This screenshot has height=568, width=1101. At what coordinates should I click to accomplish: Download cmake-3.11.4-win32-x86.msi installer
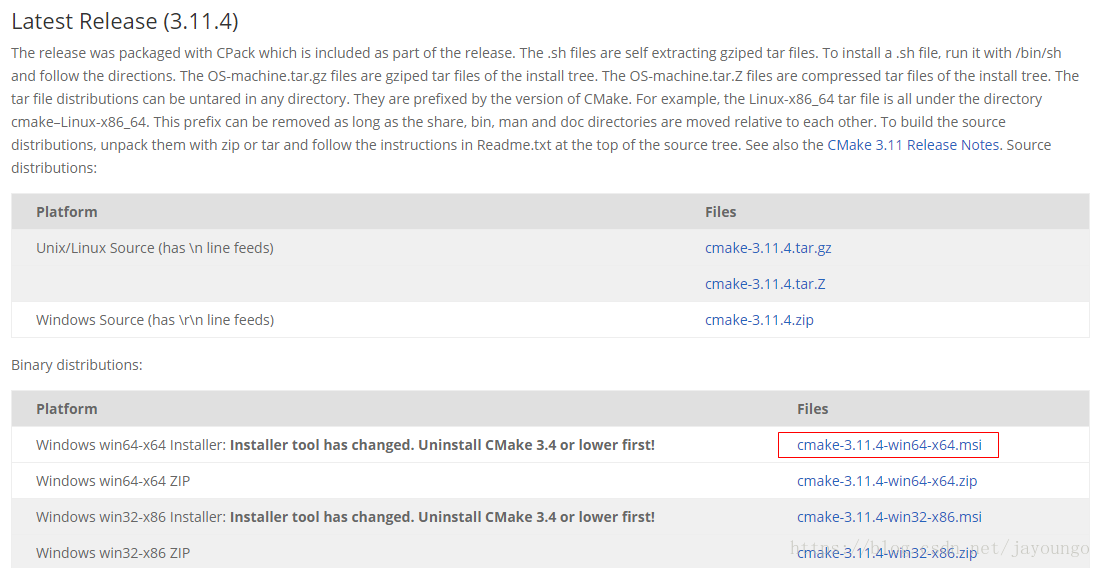point(889,517)
